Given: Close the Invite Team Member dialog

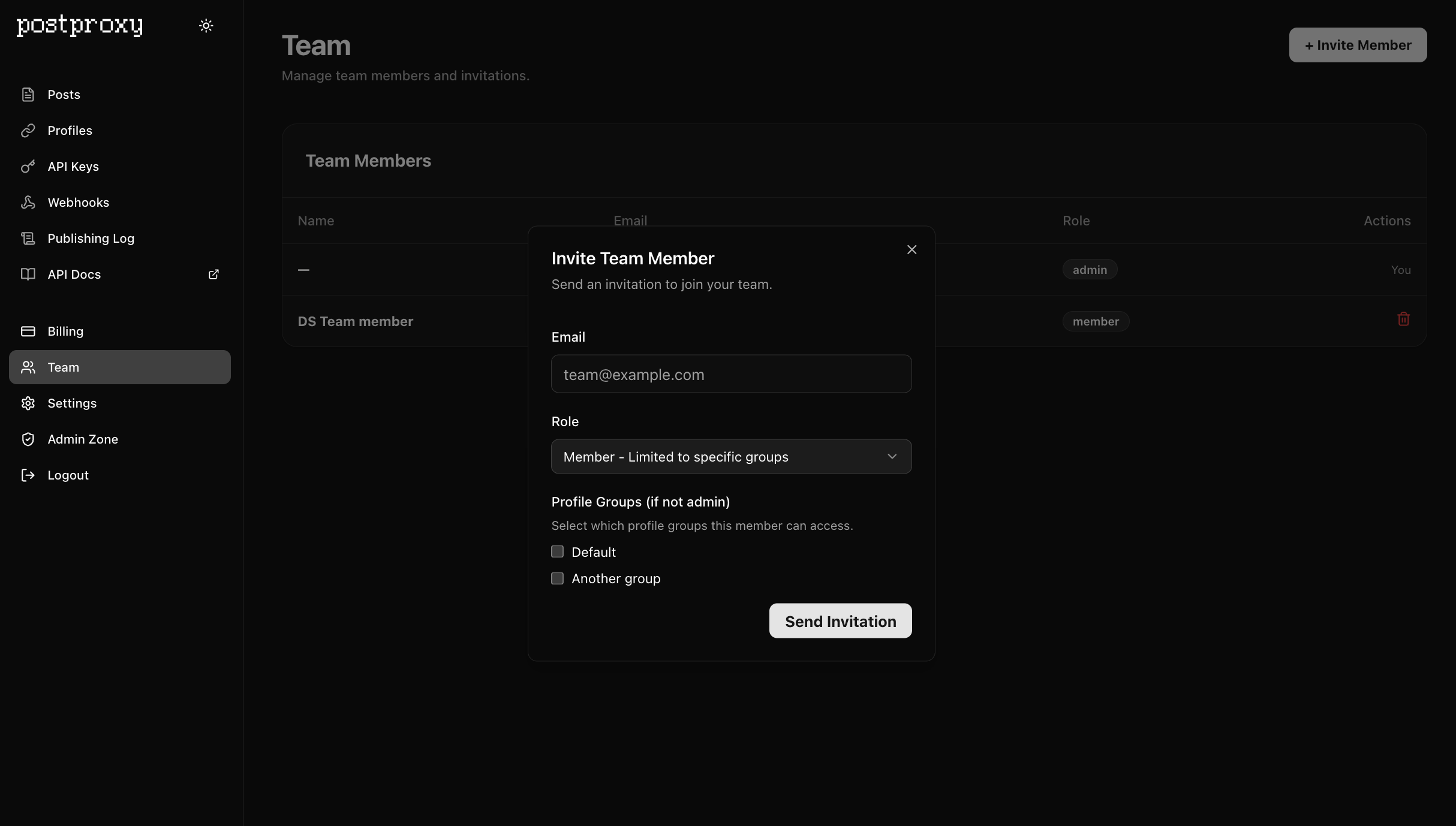Looking at the screenshot, I should tap(911, 250).
